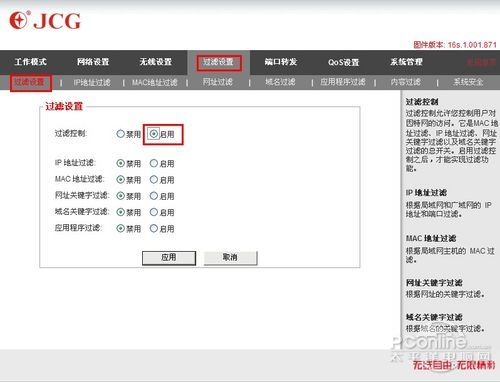
Task: Open the 工作模式 main menu
Action: [x=30, y=62]
